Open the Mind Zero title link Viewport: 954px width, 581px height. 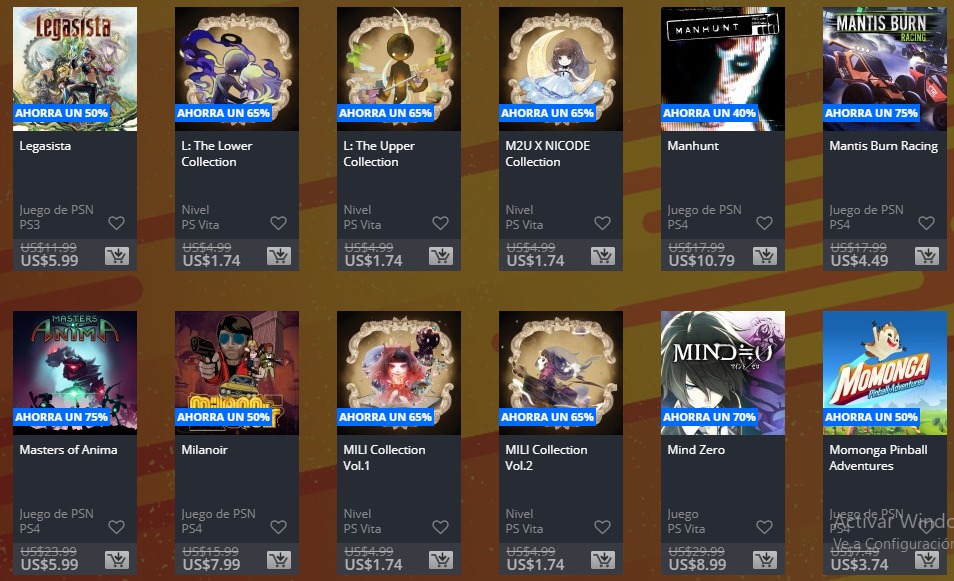tap(696, 450)
